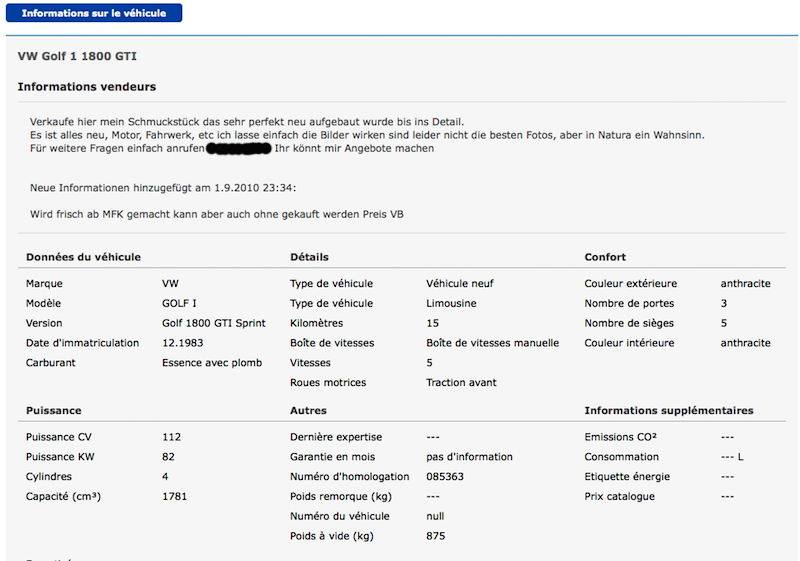This screenshot has width=800, height=561.
Task: Click the 'Données du véhicule' section heading
Action: coord(83,257)
